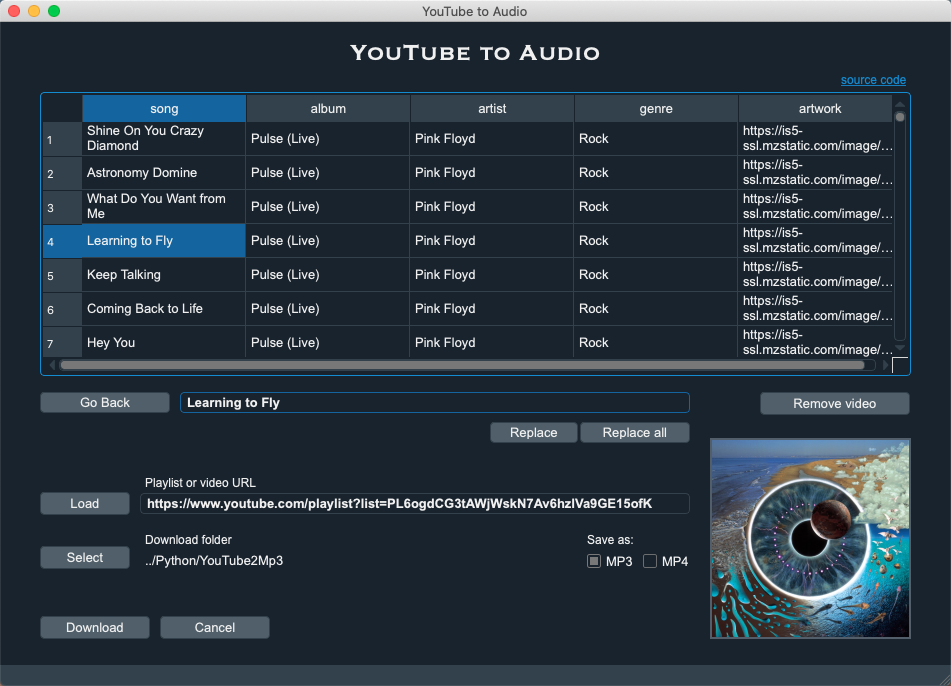Select the album column header
Screen dimensions: 951x686
pos(328,109)
